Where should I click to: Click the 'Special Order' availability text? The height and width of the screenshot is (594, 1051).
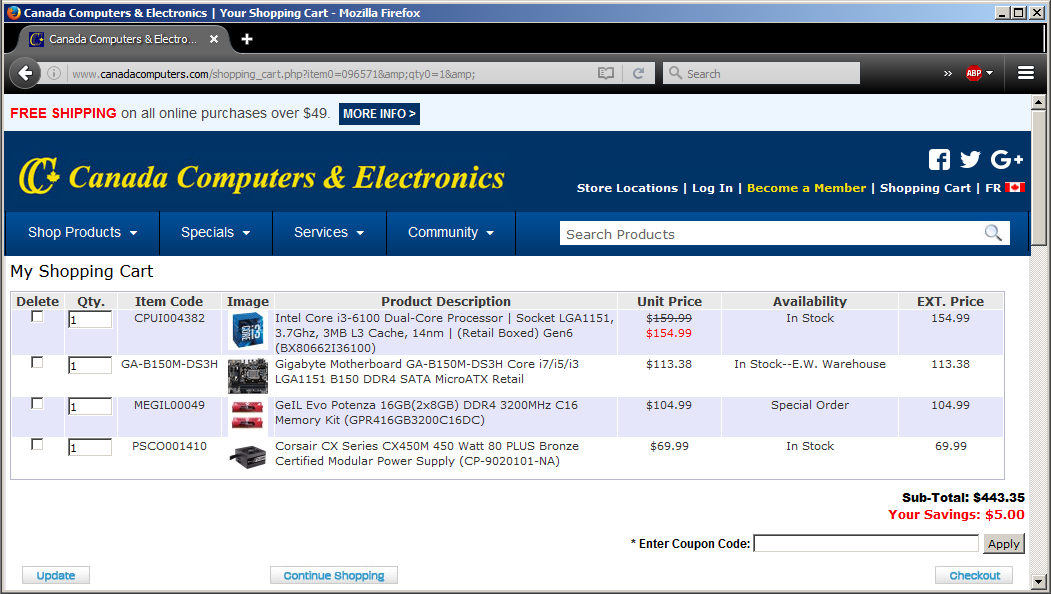(x=810, y=405)
